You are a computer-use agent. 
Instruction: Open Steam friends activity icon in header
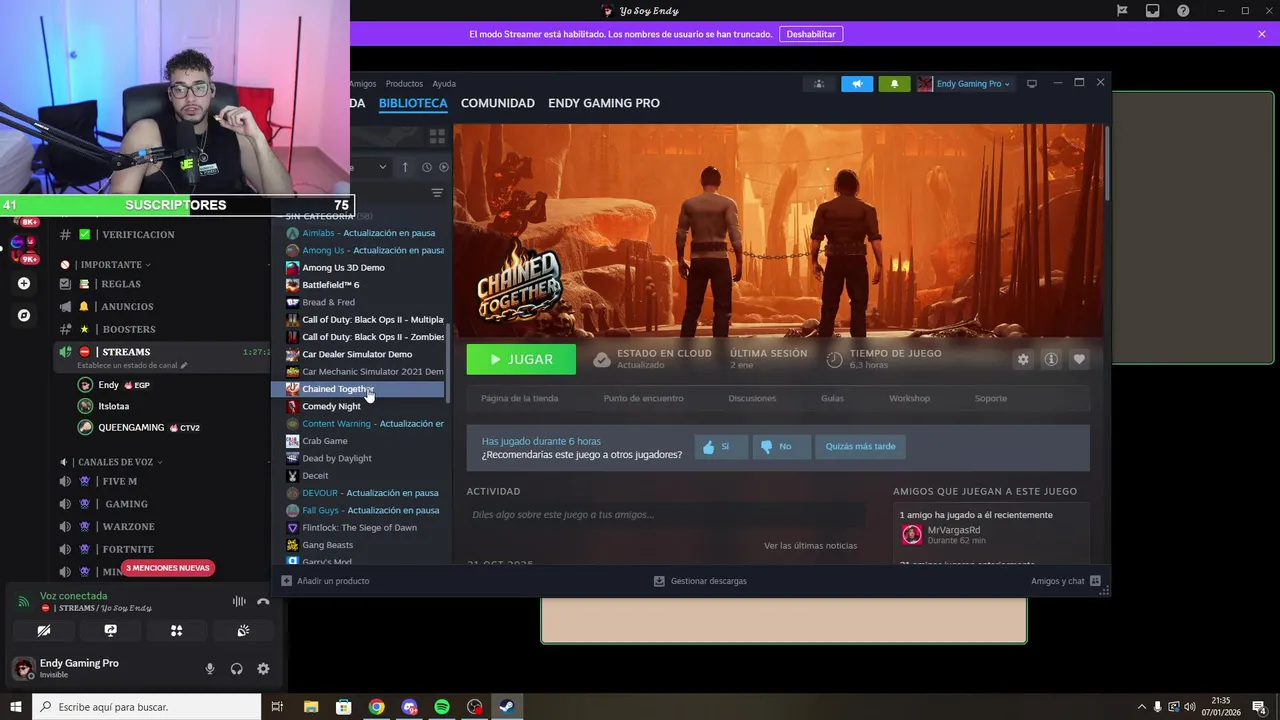pyautogui.click(x=819, y=84)
